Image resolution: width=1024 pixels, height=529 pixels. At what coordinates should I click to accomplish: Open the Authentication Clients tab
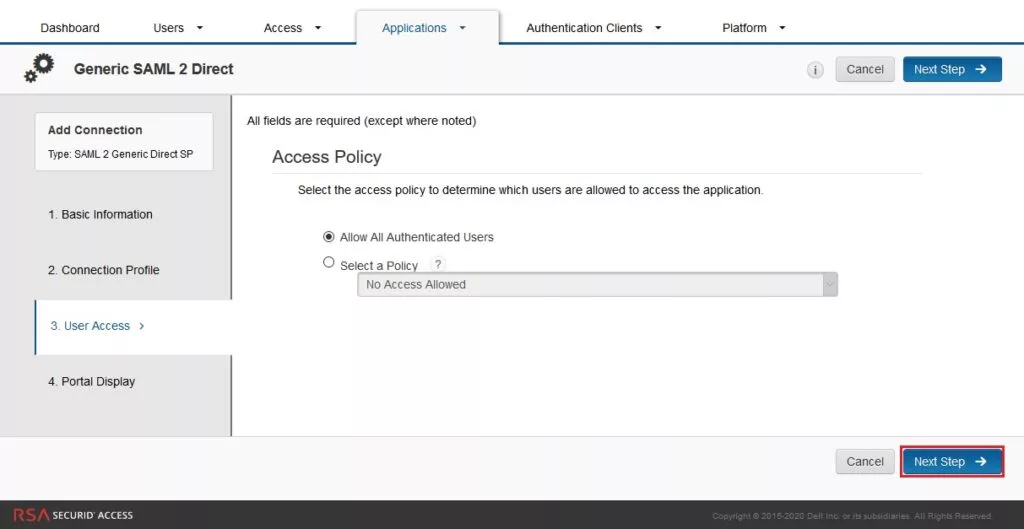point(584,28)
